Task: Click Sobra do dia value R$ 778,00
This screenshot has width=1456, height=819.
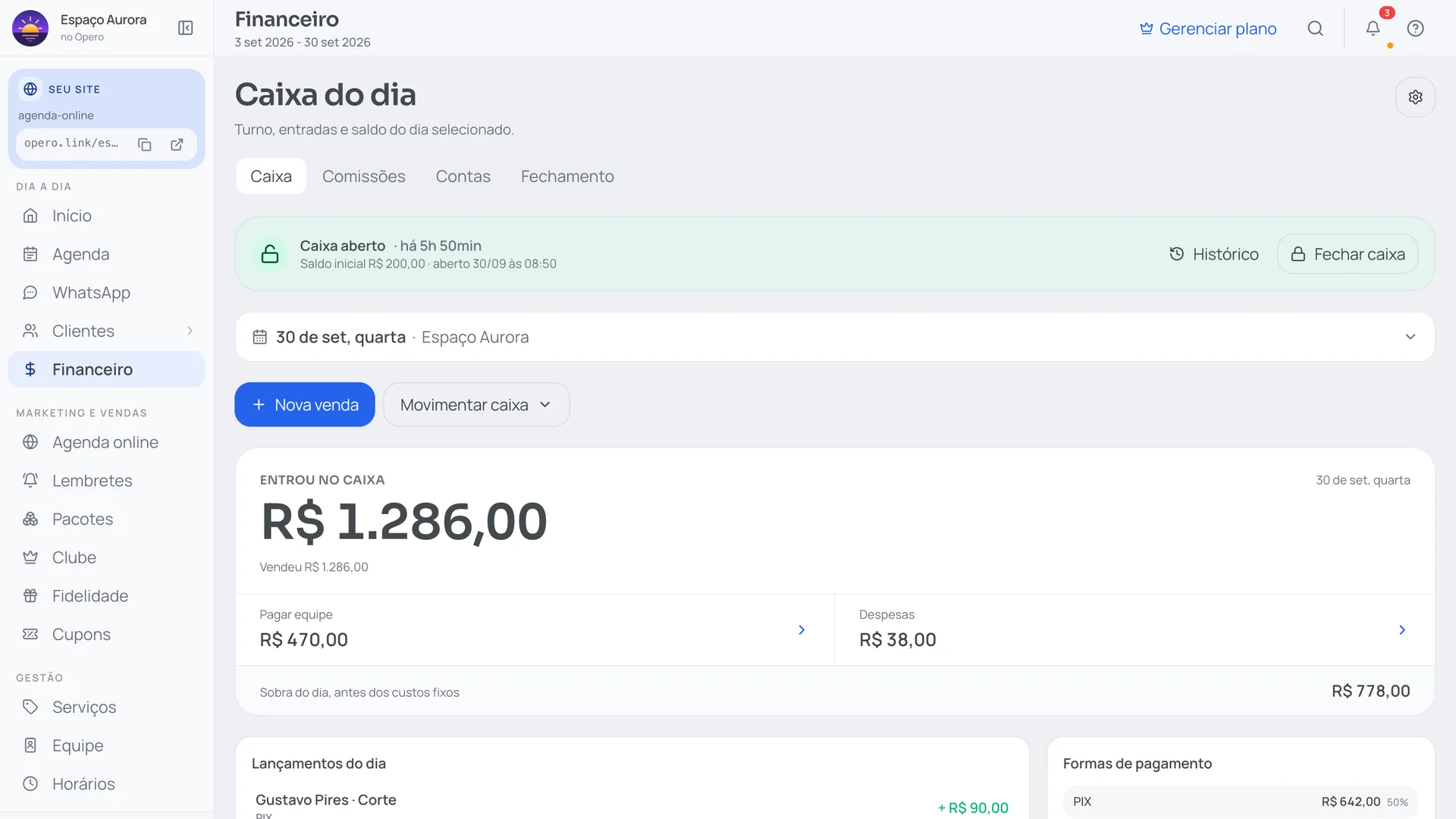Action: point(1371,692)
